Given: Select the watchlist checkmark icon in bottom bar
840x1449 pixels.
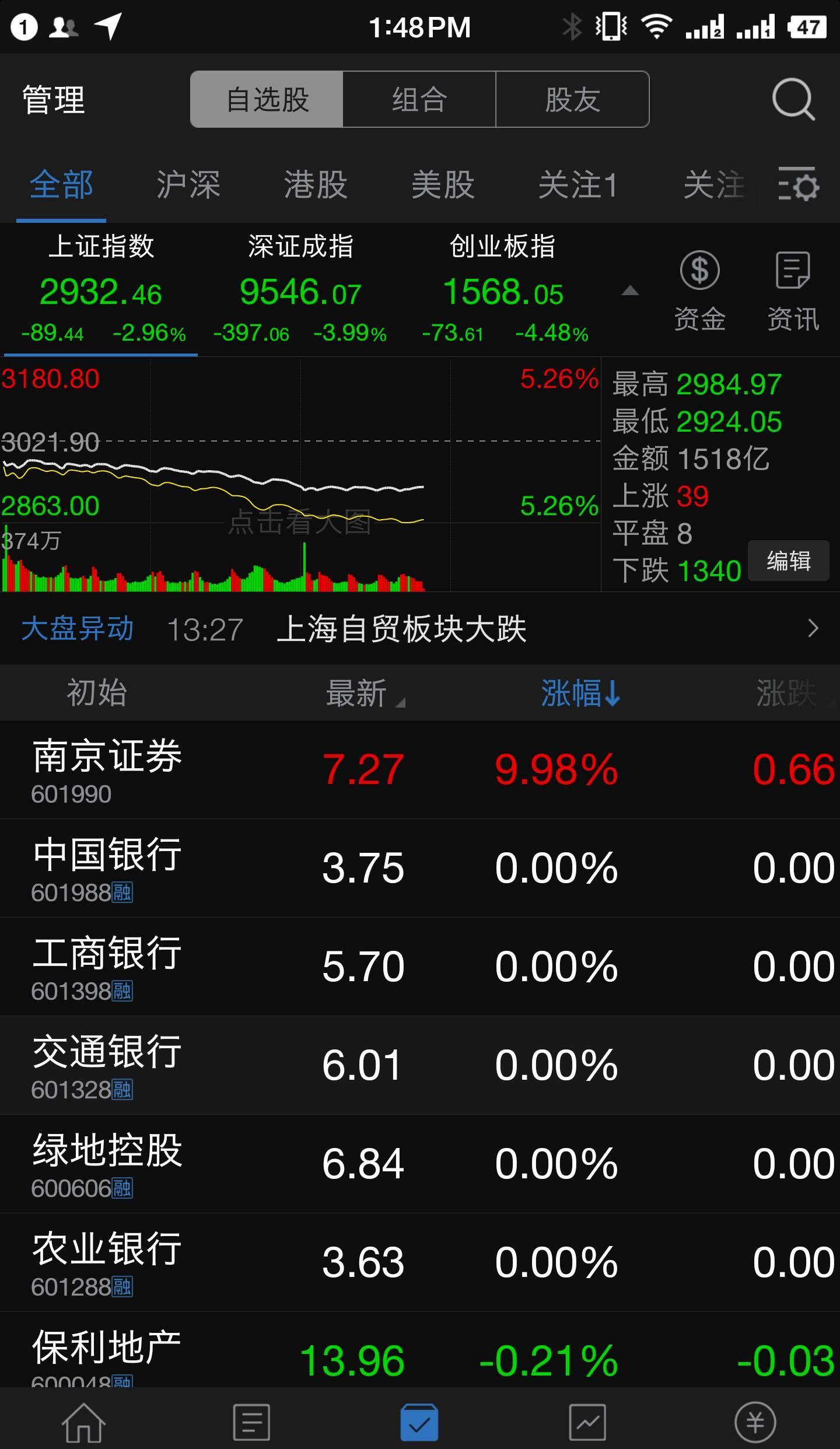Looking at the screenshot, I should [x=419, y=1422].
